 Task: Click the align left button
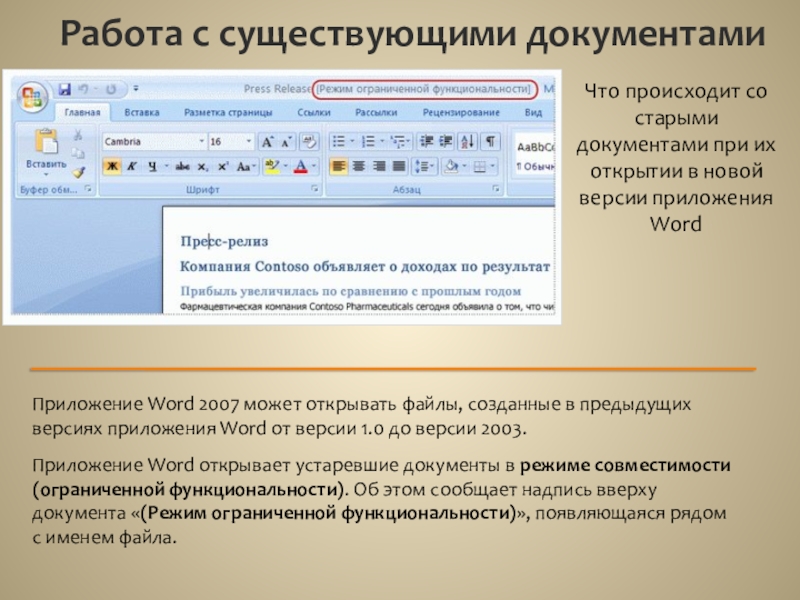pos(339,166)
